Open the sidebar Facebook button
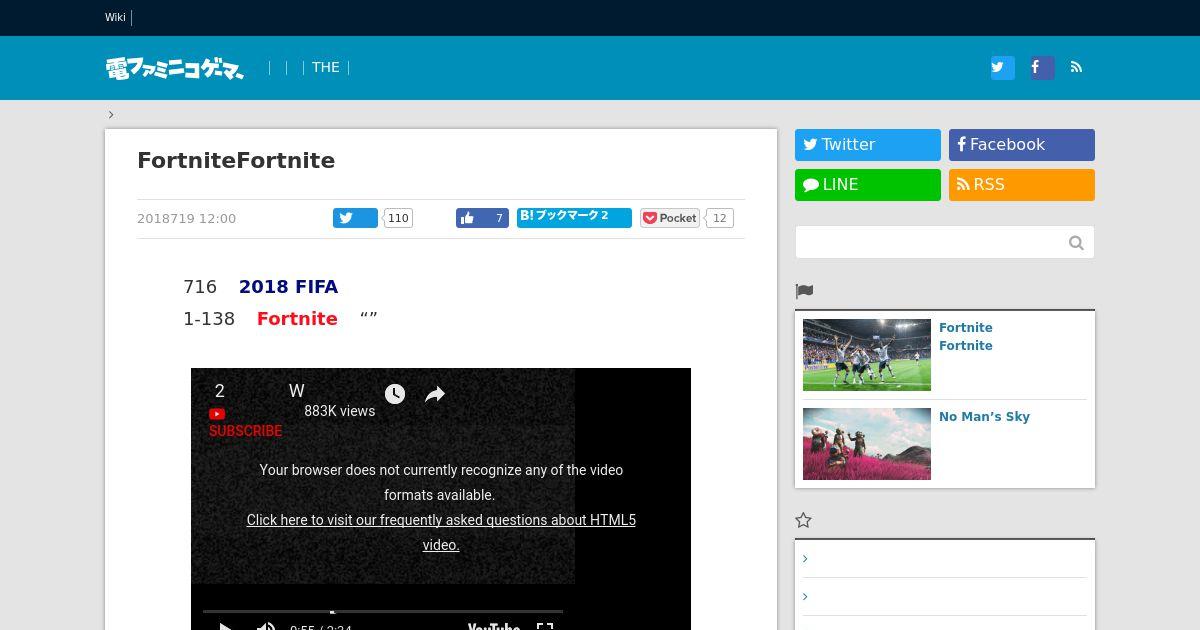Screen dimensions: 1200x630 1022,145
